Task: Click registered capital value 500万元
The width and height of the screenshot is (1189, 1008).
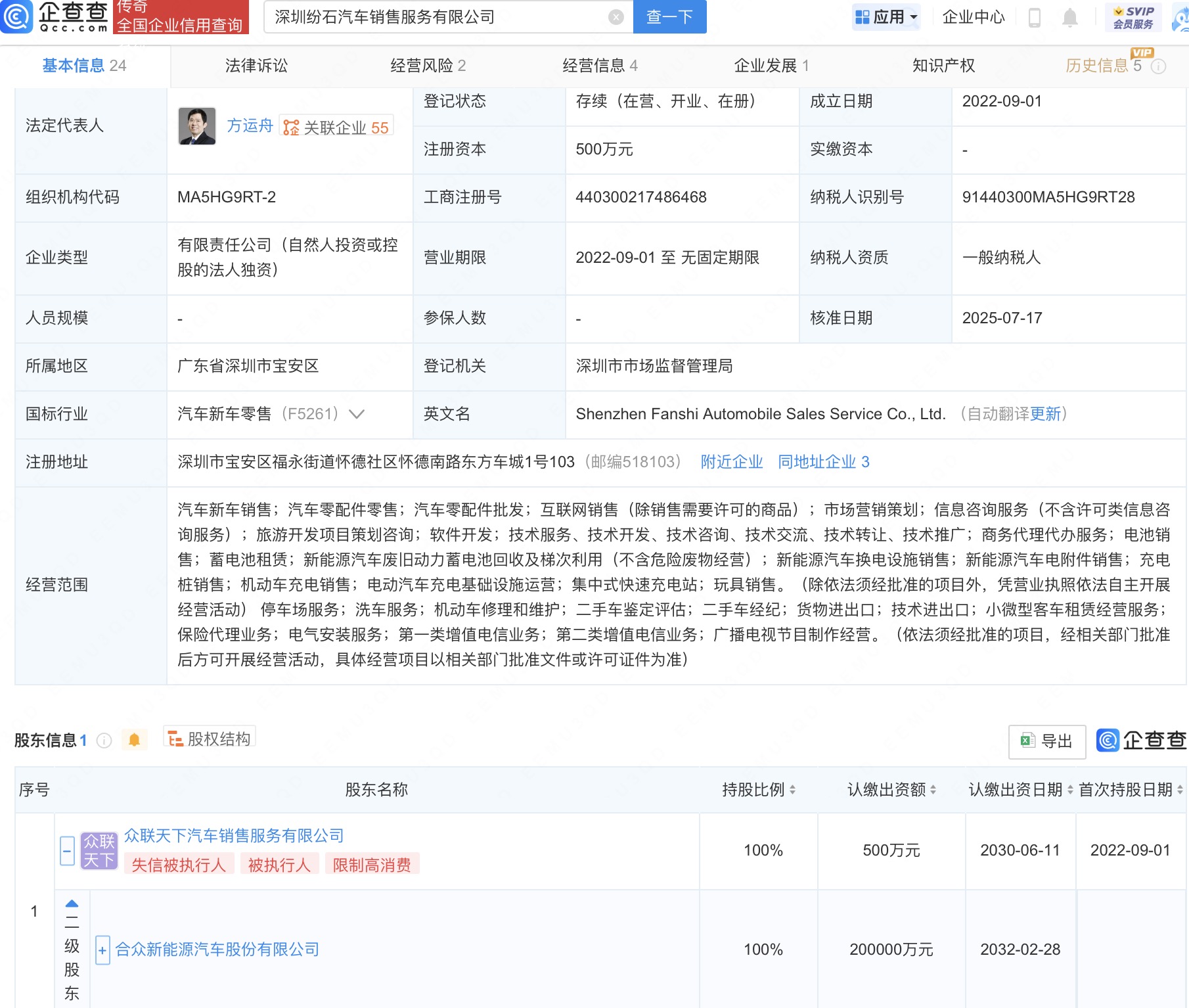Action: tap(604, 149)
